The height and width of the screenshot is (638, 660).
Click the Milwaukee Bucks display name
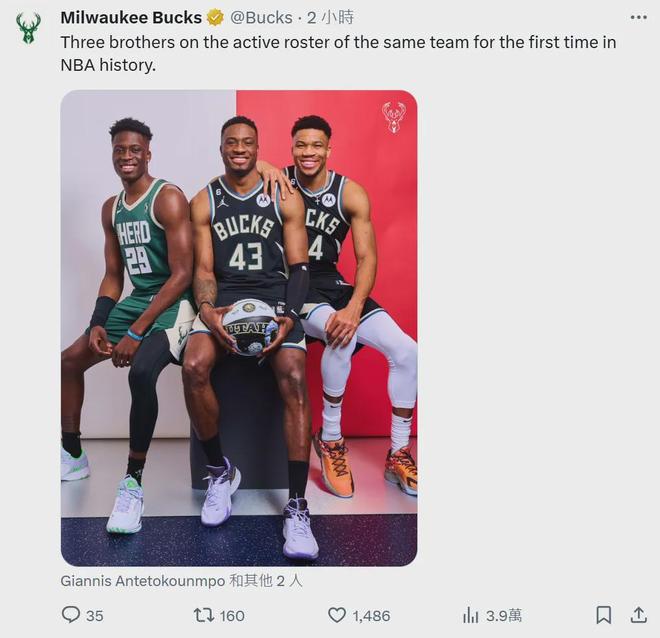131,17
